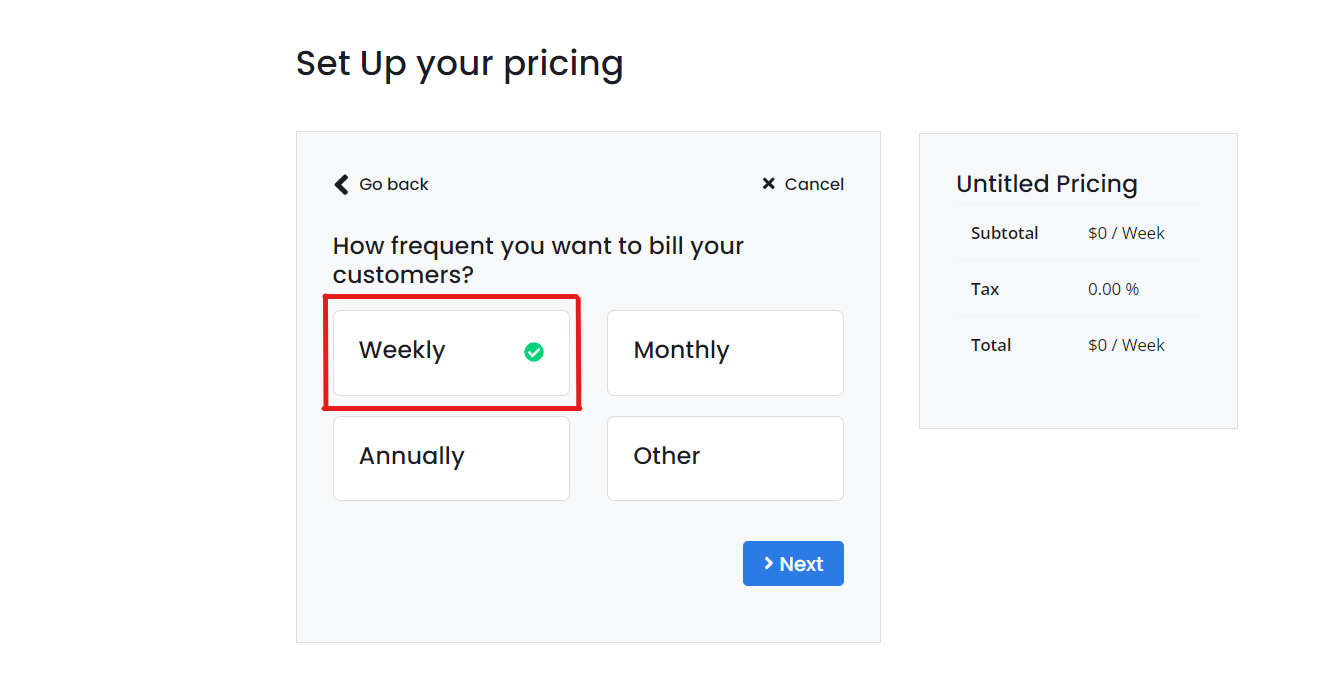
Task: Click the Next button to proceed
Action: coord(793,563)
